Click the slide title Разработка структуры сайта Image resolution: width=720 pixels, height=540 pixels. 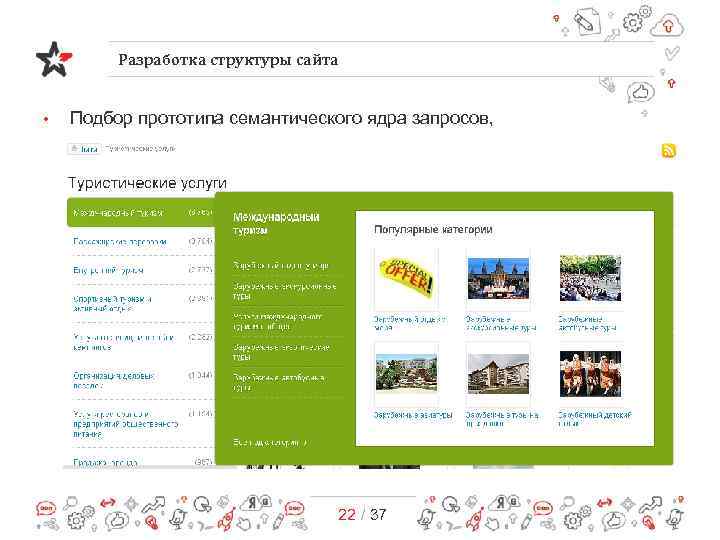point(228,60)
